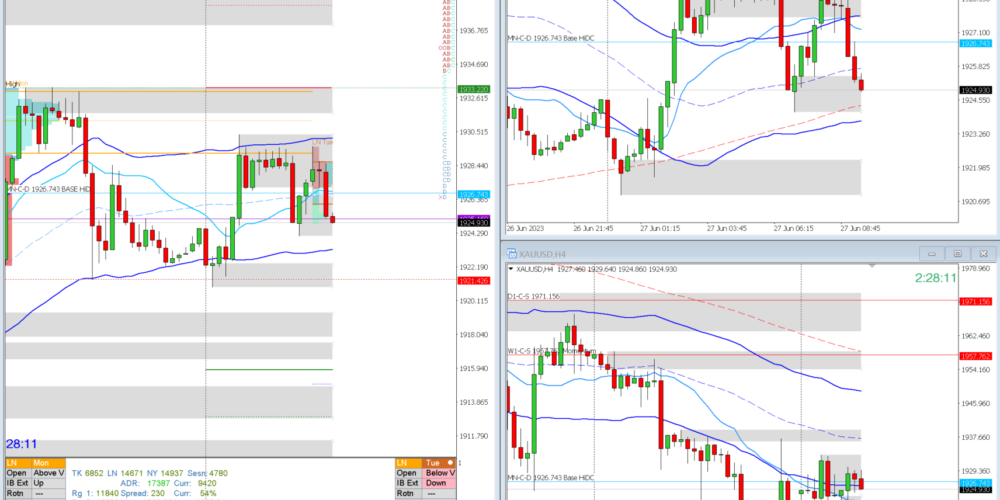Click blue 1926.743 tag on left chart
The image size is (1000, 500).
(473, 194)
